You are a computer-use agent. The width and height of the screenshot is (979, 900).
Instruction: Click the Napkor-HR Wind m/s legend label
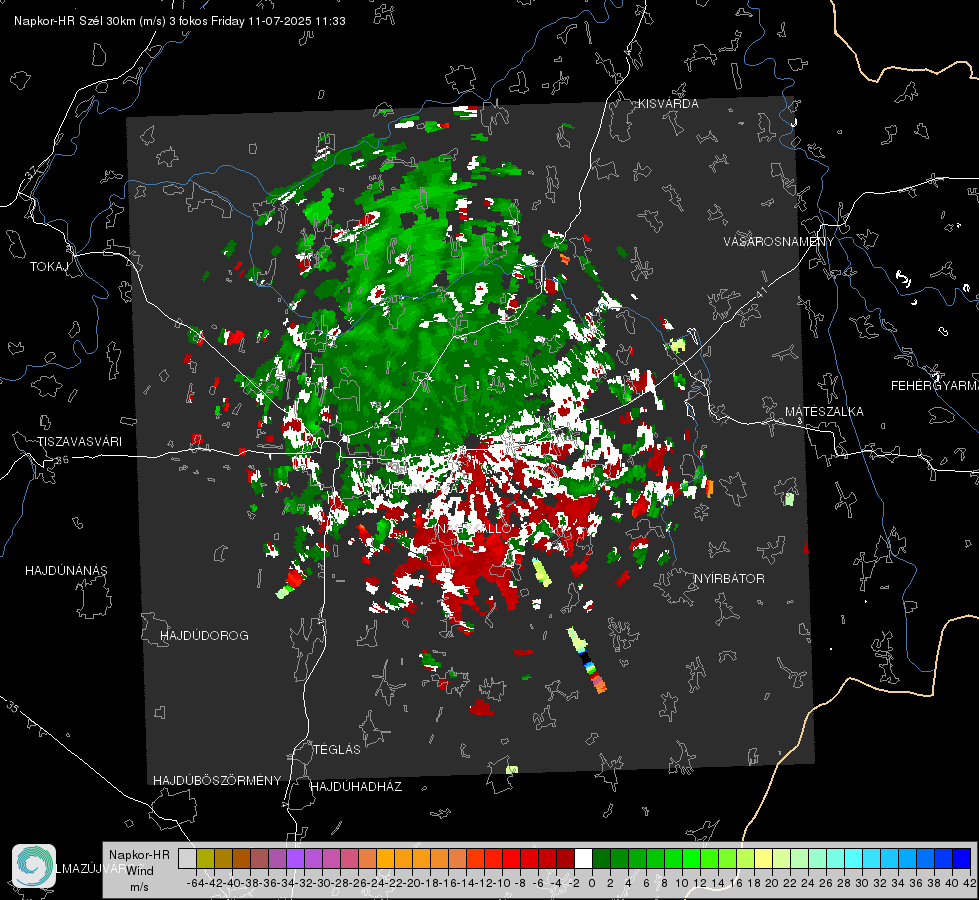[x=139, y=871]
